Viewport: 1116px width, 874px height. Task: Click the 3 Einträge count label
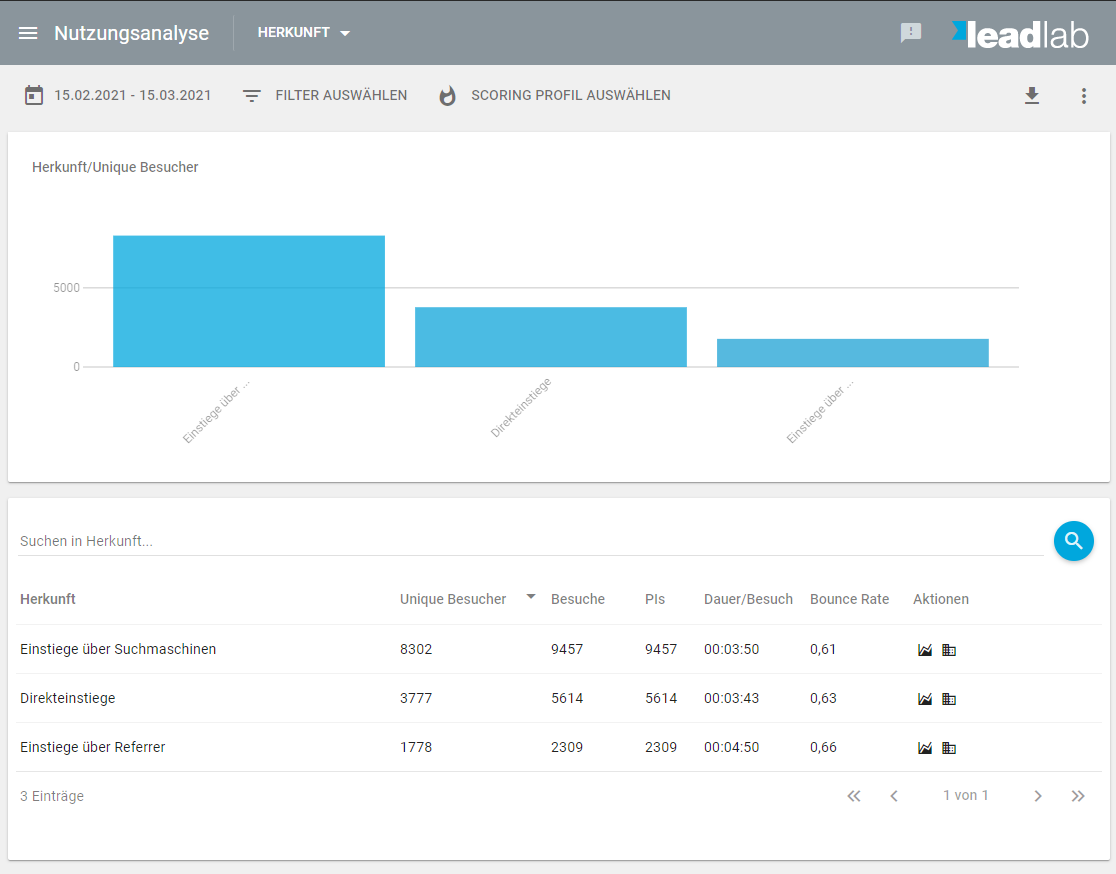tap(52, 796)
